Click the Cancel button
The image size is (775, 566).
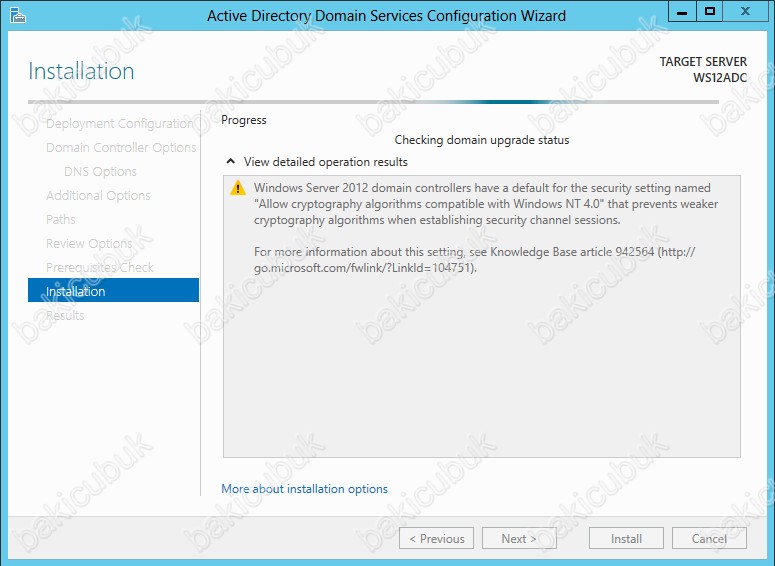(x=709, y=538)
